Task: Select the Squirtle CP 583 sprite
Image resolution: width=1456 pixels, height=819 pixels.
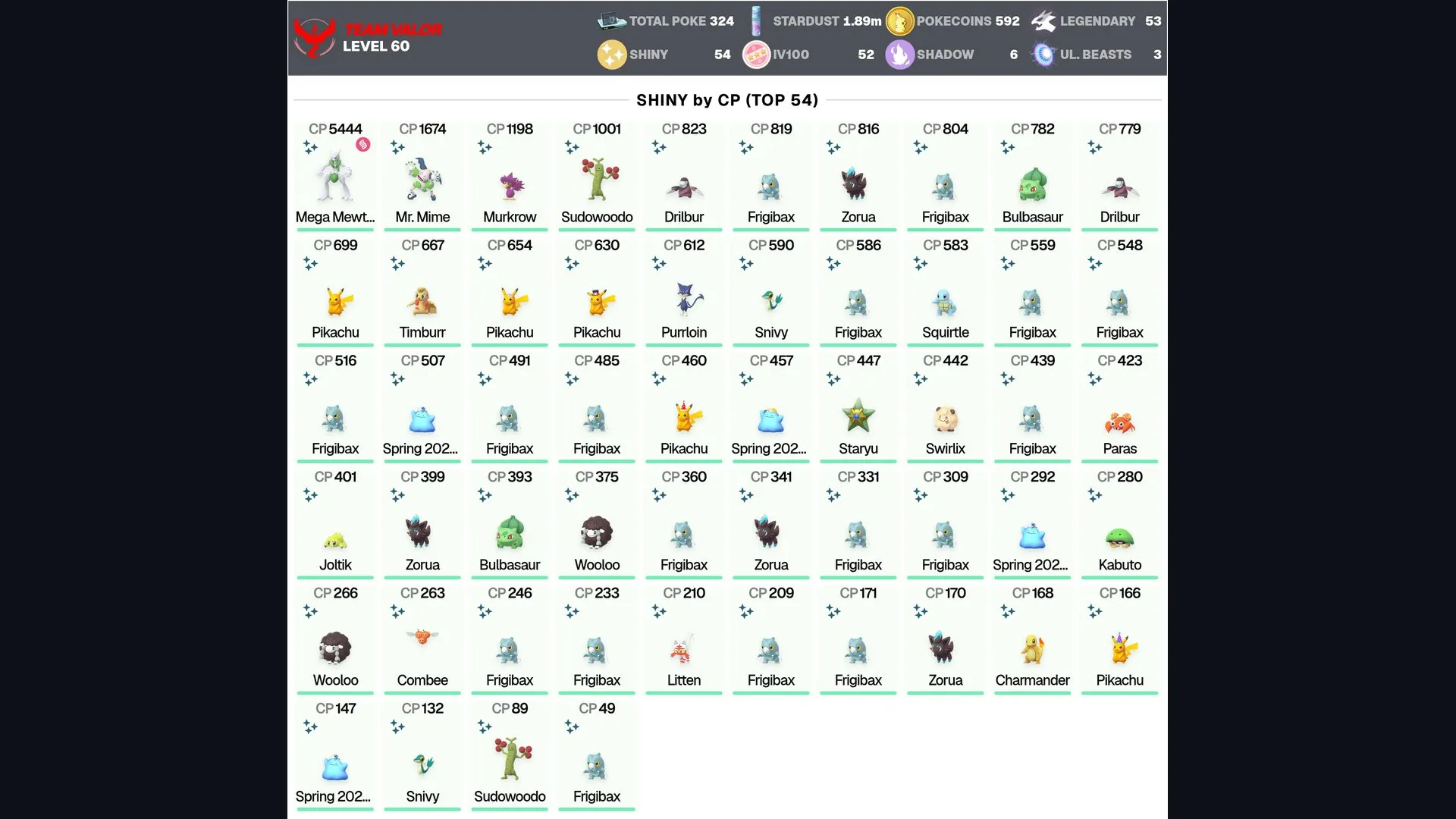Action: coord(946,303)
